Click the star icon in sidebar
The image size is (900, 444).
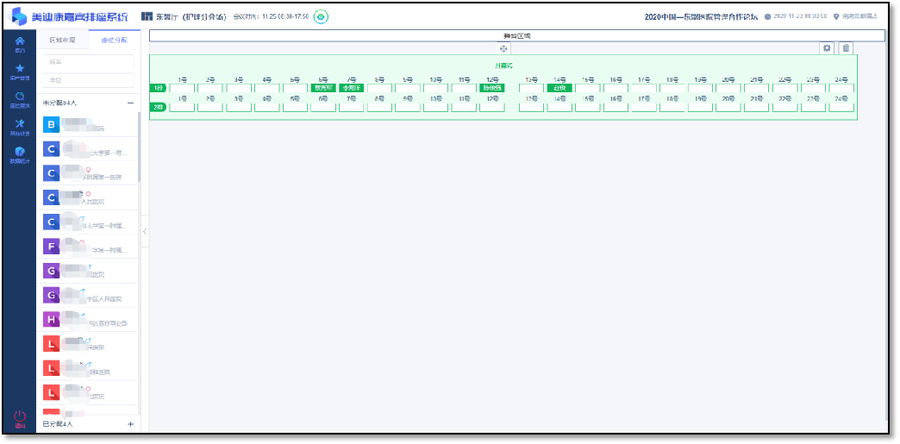click(19, 71)
